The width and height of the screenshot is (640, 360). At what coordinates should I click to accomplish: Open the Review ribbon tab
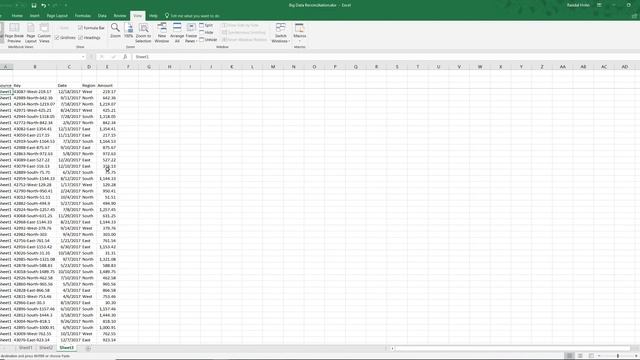pos(120,16)
